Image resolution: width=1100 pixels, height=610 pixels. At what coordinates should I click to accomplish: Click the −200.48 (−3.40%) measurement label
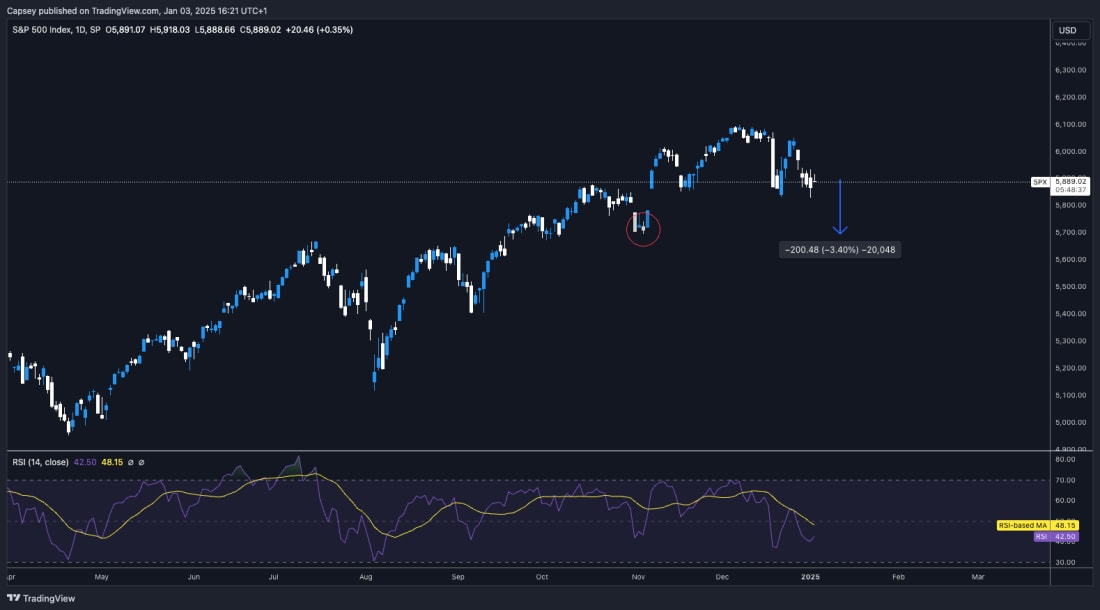pos(840,250)
